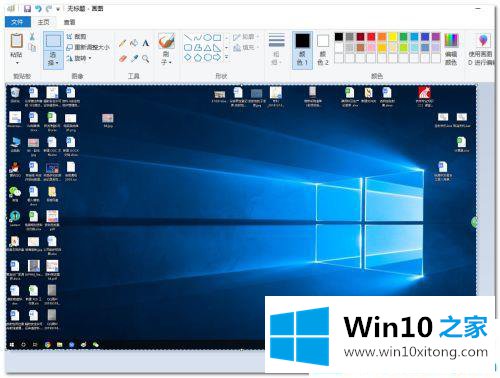Choose the Brushes tool icon

(166, 41)
